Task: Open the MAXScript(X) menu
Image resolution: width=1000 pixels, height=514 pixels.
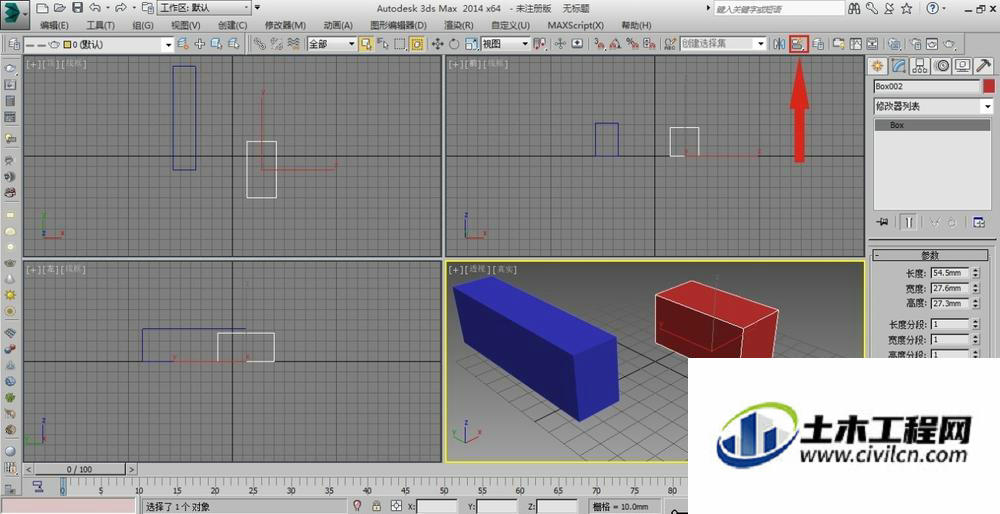Action: tap(575, 26)
